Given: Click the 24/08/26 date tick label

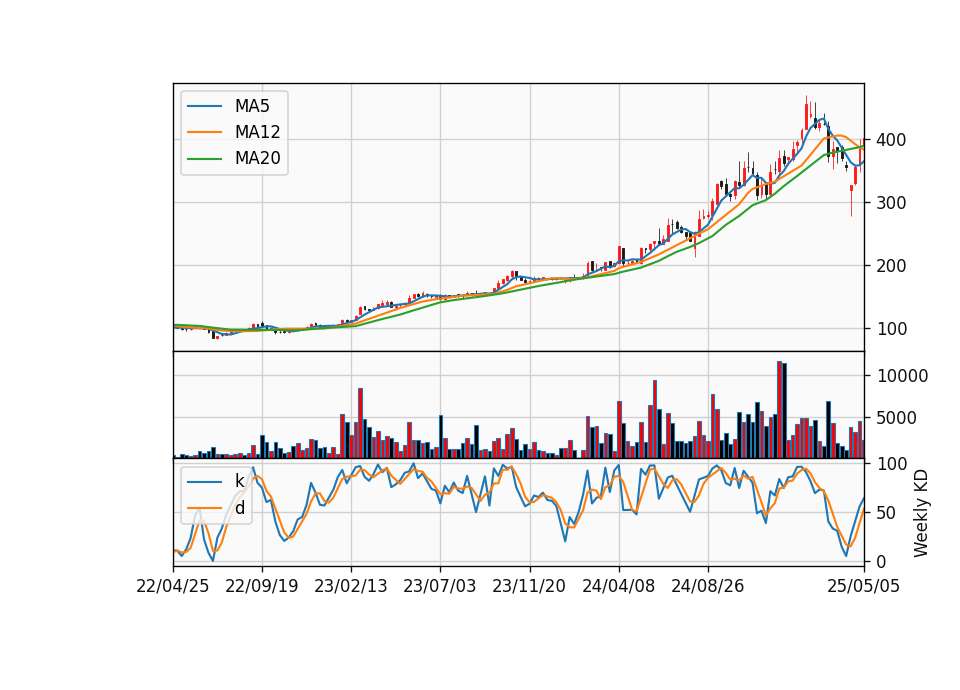Looking at the screenshot, I should (x=708, y=586).
